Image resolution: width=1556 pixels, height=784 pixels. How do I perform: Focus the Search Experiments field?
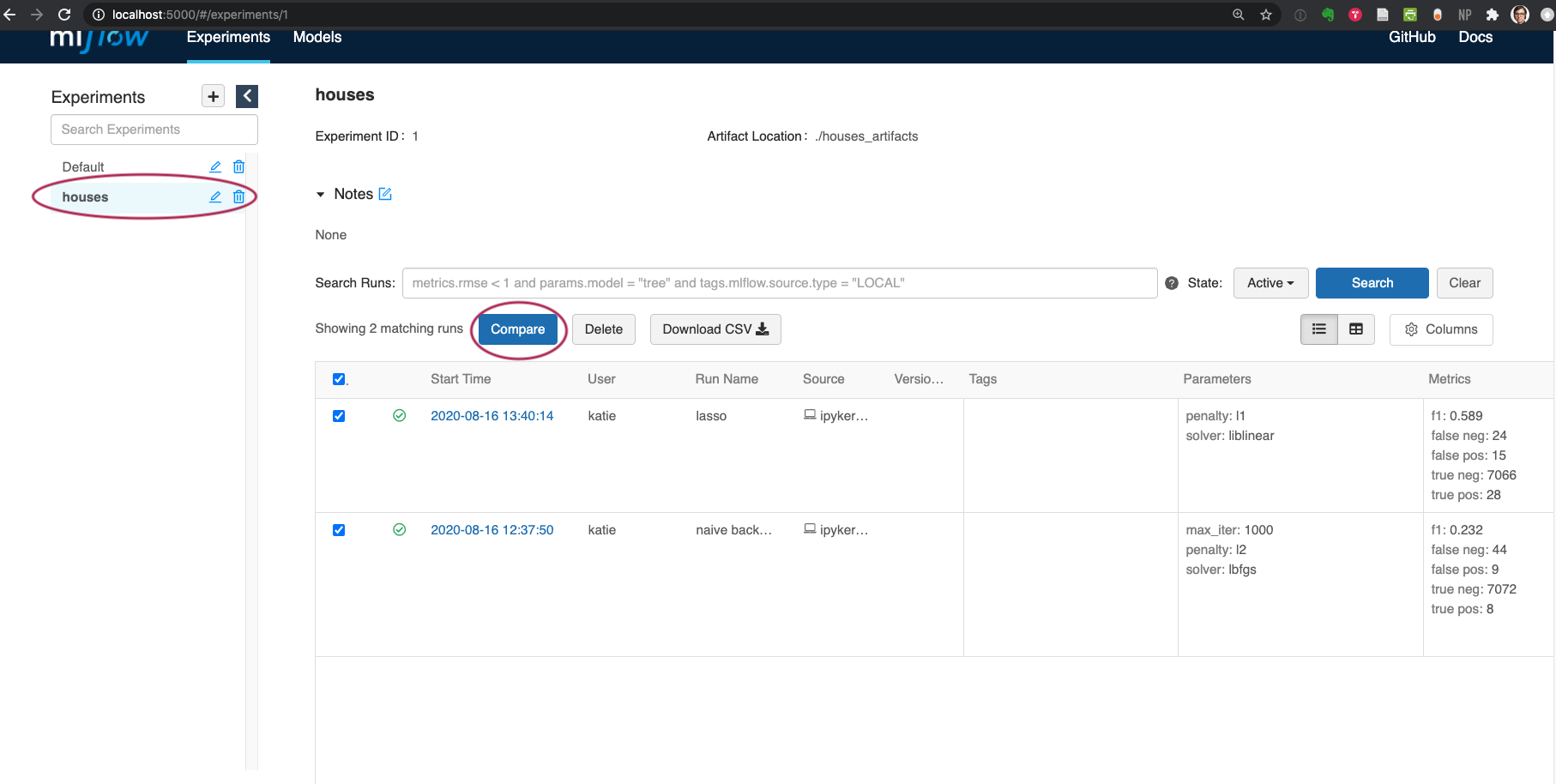click(x=154, y=130)
